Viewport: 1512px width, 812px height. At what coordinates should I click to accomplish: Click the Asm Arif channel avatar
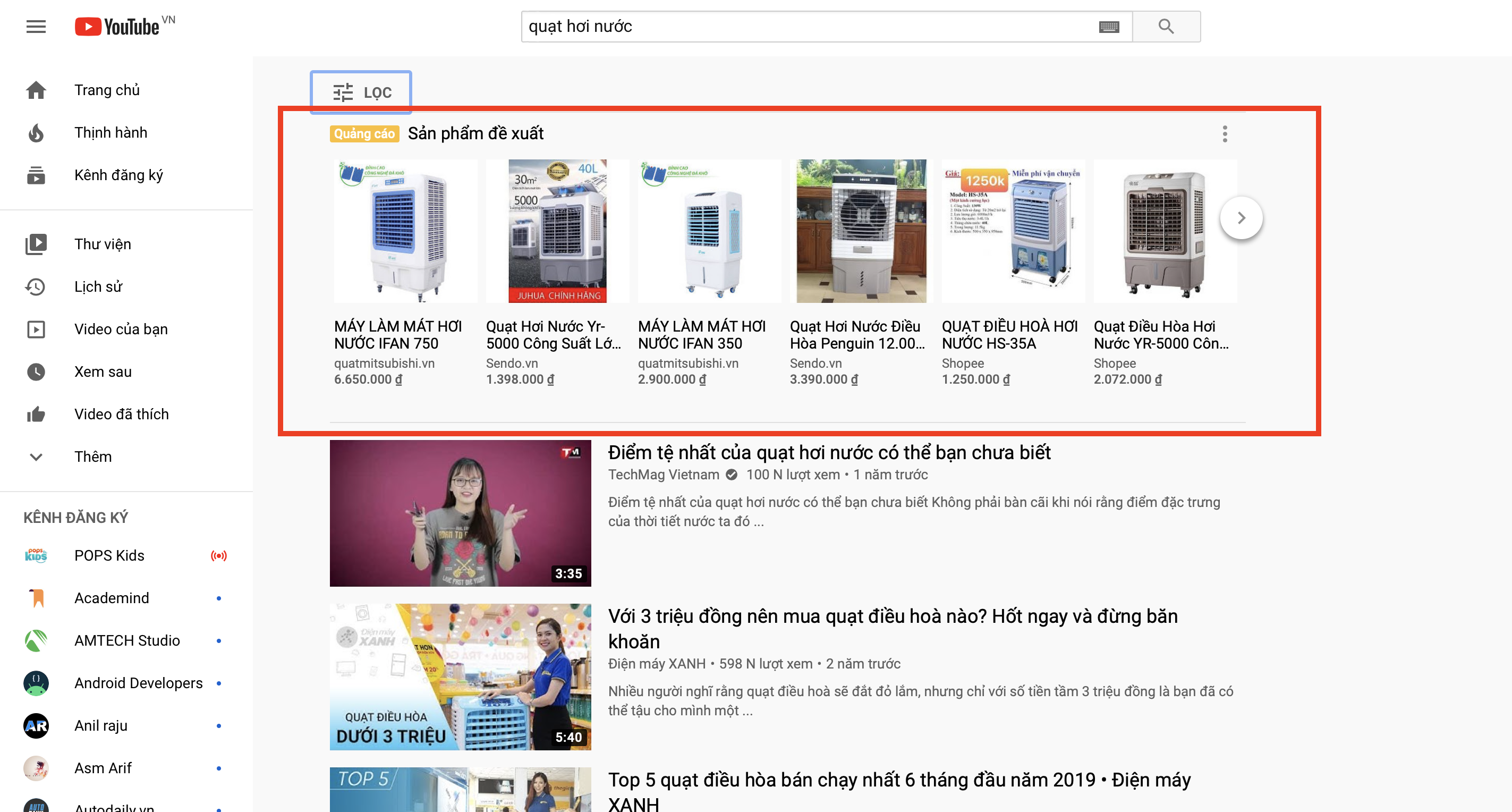point(36,768)
